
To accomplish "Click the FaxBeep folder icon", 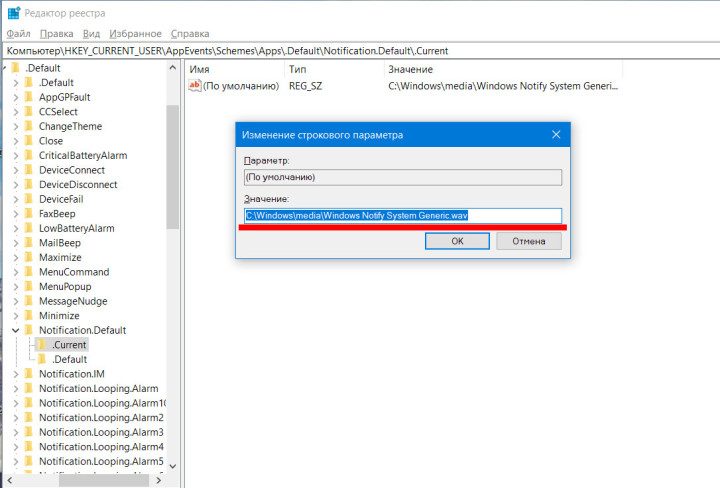I will [x=29, y=213].
